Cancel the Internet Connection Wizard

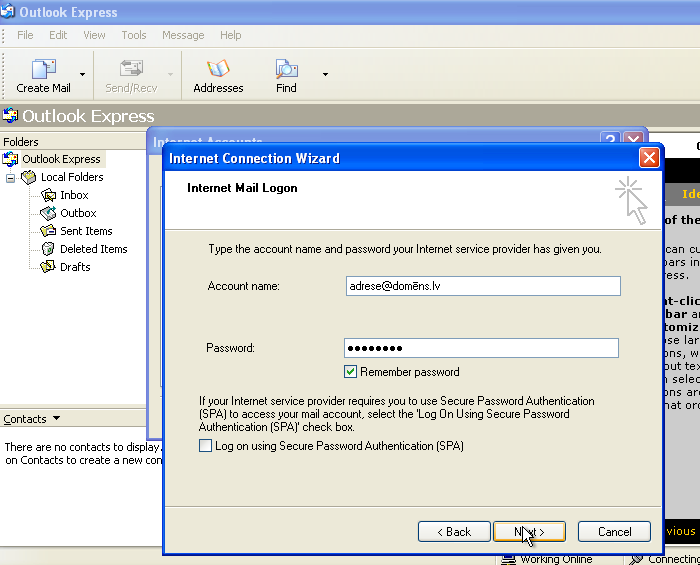click(x=614, y=532)
